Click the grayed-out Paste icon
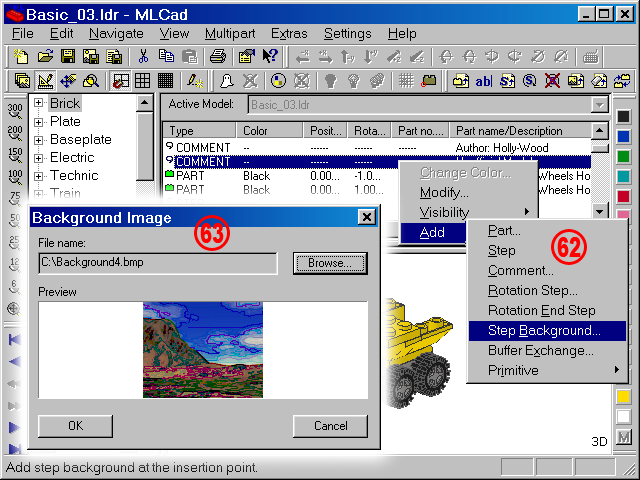This screenshot has height=480, width=640. (x=189, y=56)
